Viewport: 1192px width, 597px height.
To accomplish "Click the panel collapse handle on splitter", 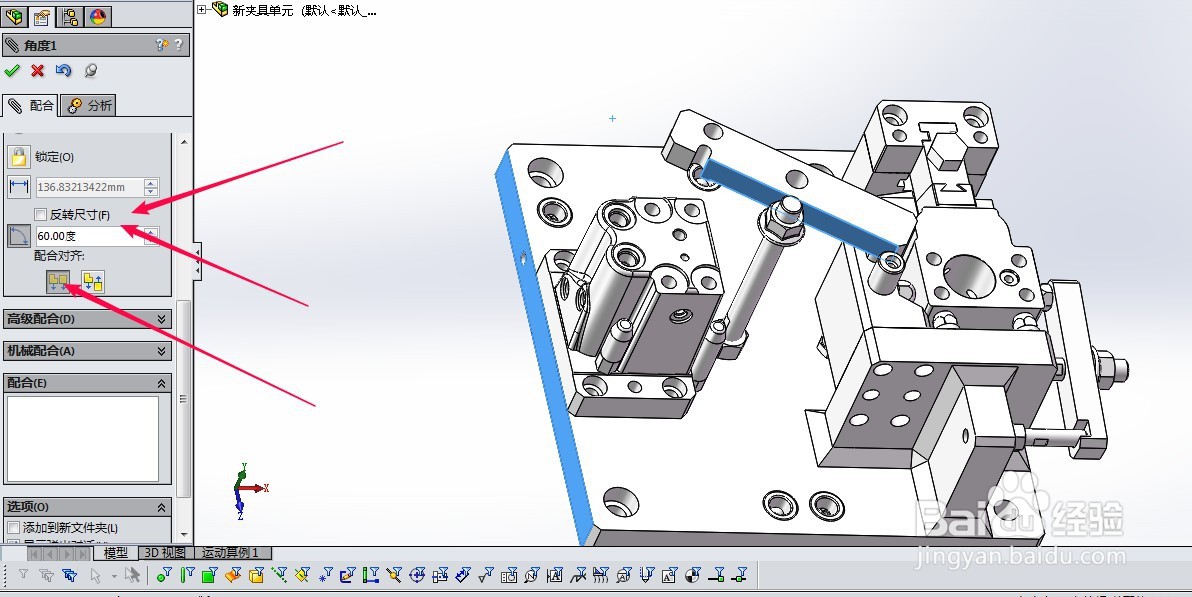I will coord(198,261).
